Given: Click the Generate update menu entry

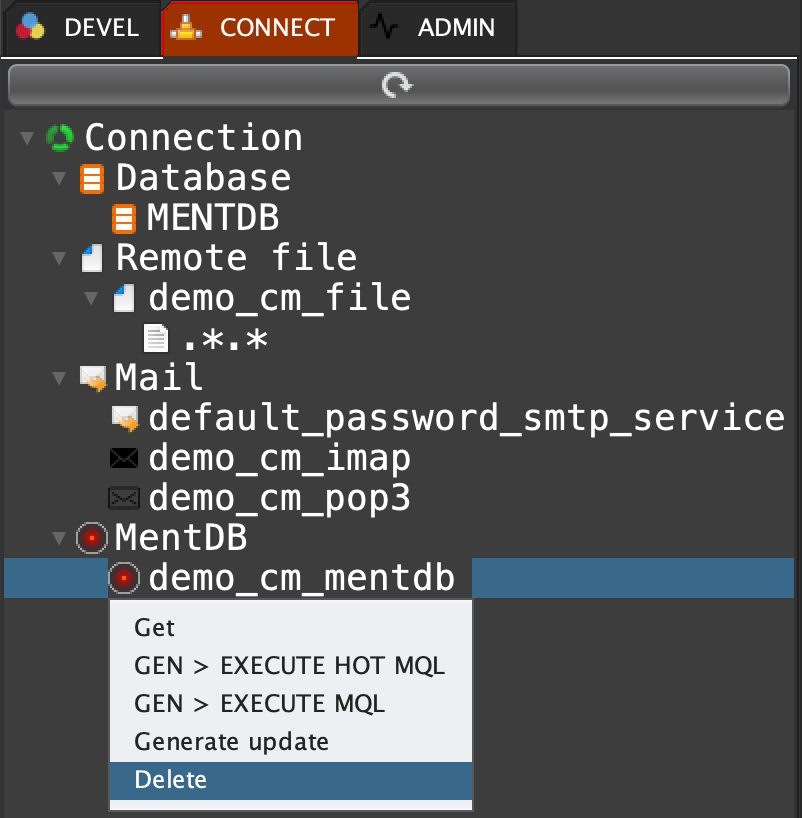Looking at the screenshot, I should (231, 742).
